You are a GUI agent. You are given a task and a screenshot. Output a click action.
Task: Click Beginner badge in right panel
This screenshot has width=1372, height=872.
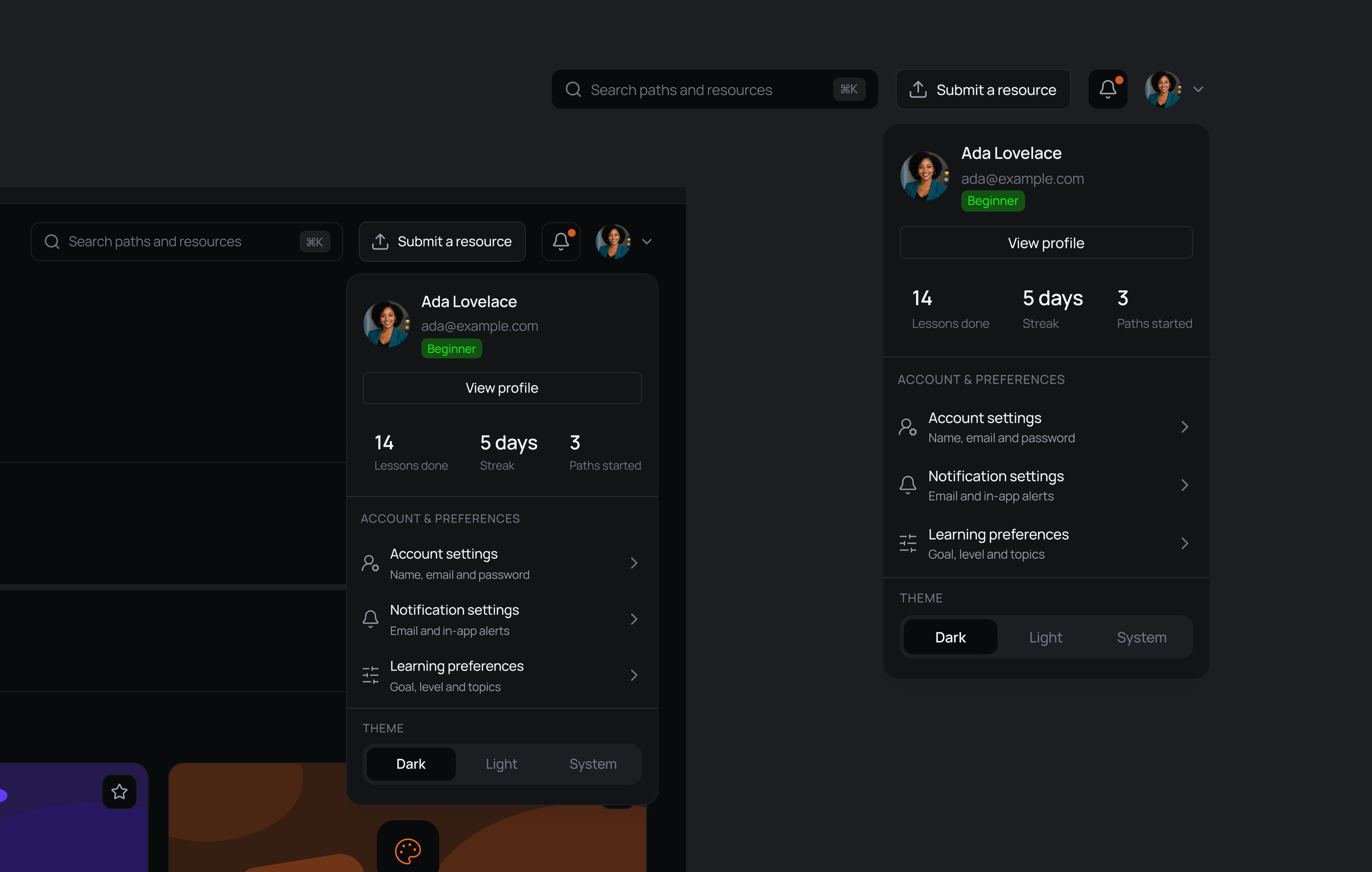tap(992, 201)
